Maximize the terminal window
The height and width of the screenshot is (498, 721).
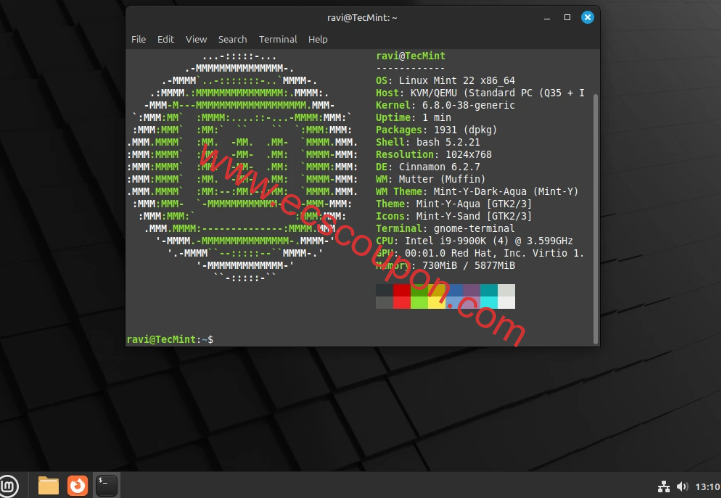567,17
